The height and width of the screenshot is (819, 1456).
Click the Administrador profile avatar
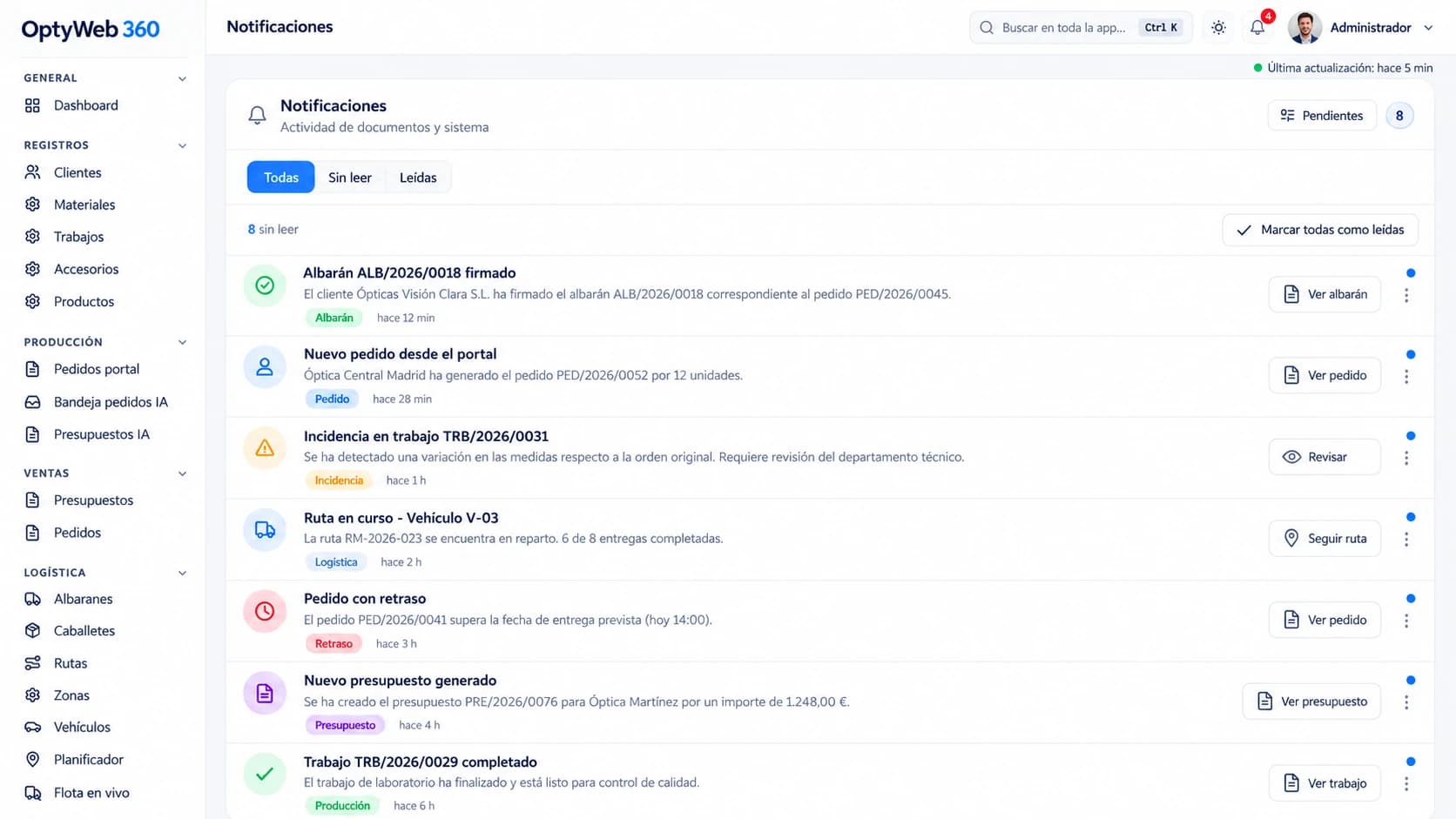1304,28
